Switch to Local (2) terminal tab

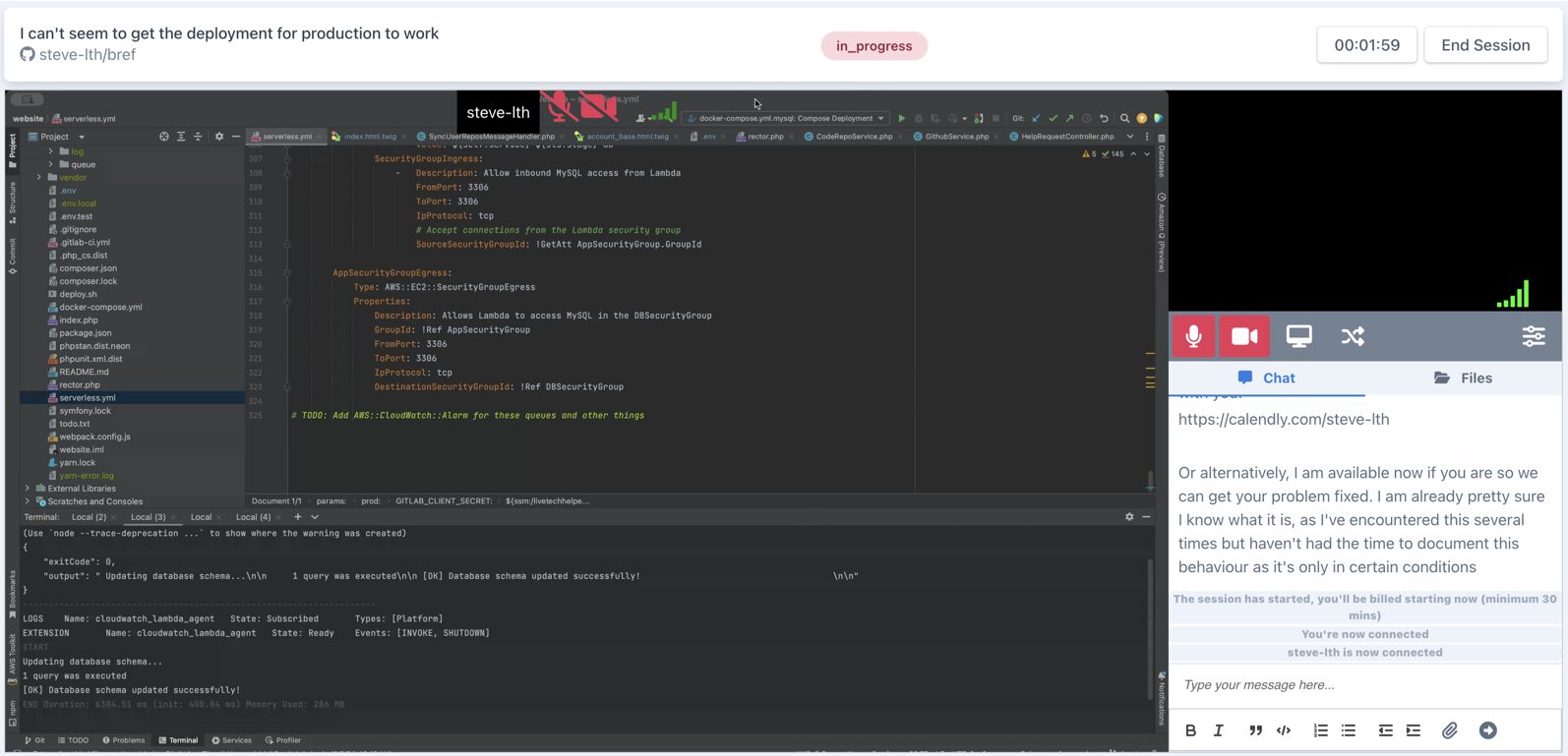point(90,517)
